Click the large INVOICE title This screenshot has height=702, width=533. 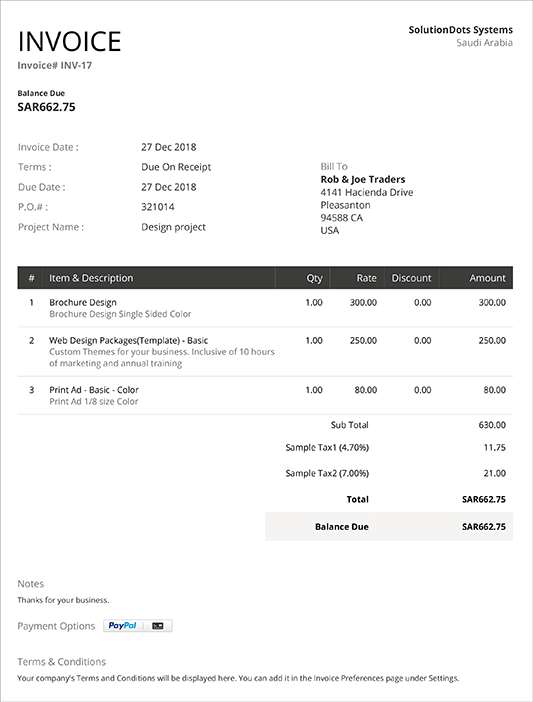69,41
